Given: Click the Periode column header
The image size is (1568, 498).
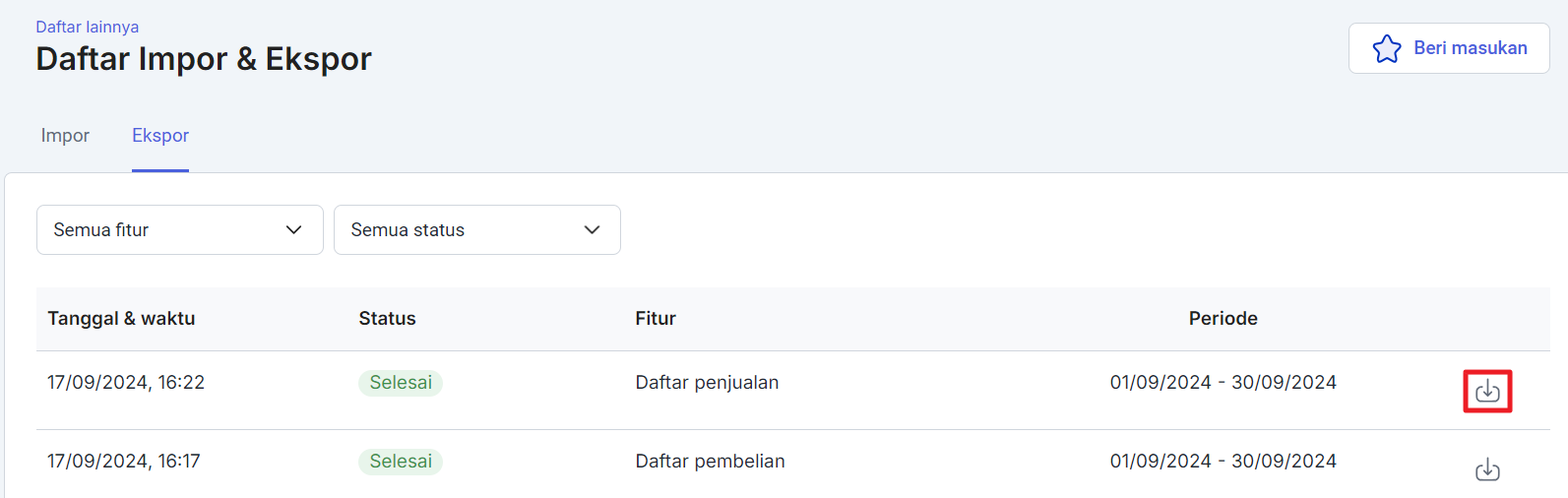Looking at the screenshot, I should click(1223, 319).
